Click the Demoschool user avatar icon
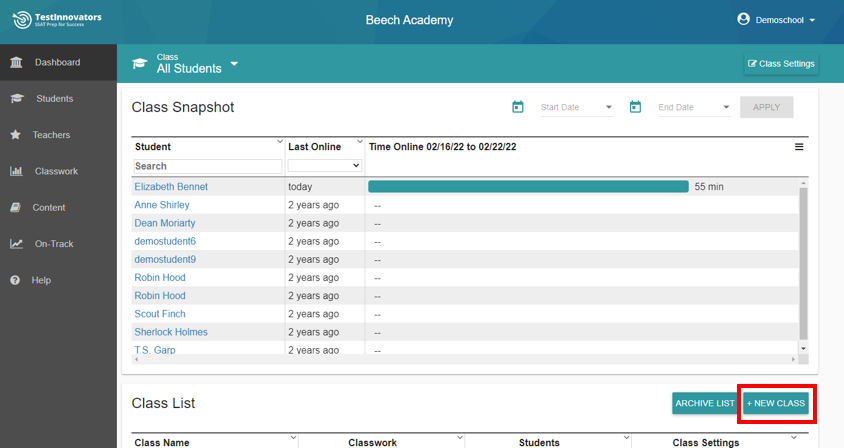 [743, 19]
